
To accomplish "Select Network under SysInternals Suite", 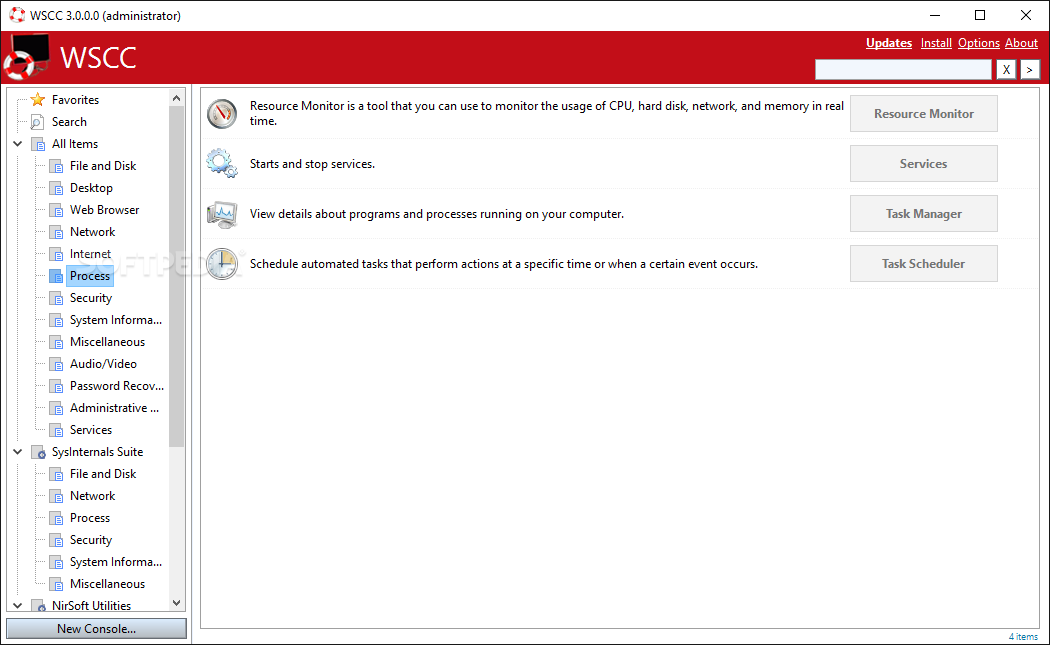I will (92, 496).
